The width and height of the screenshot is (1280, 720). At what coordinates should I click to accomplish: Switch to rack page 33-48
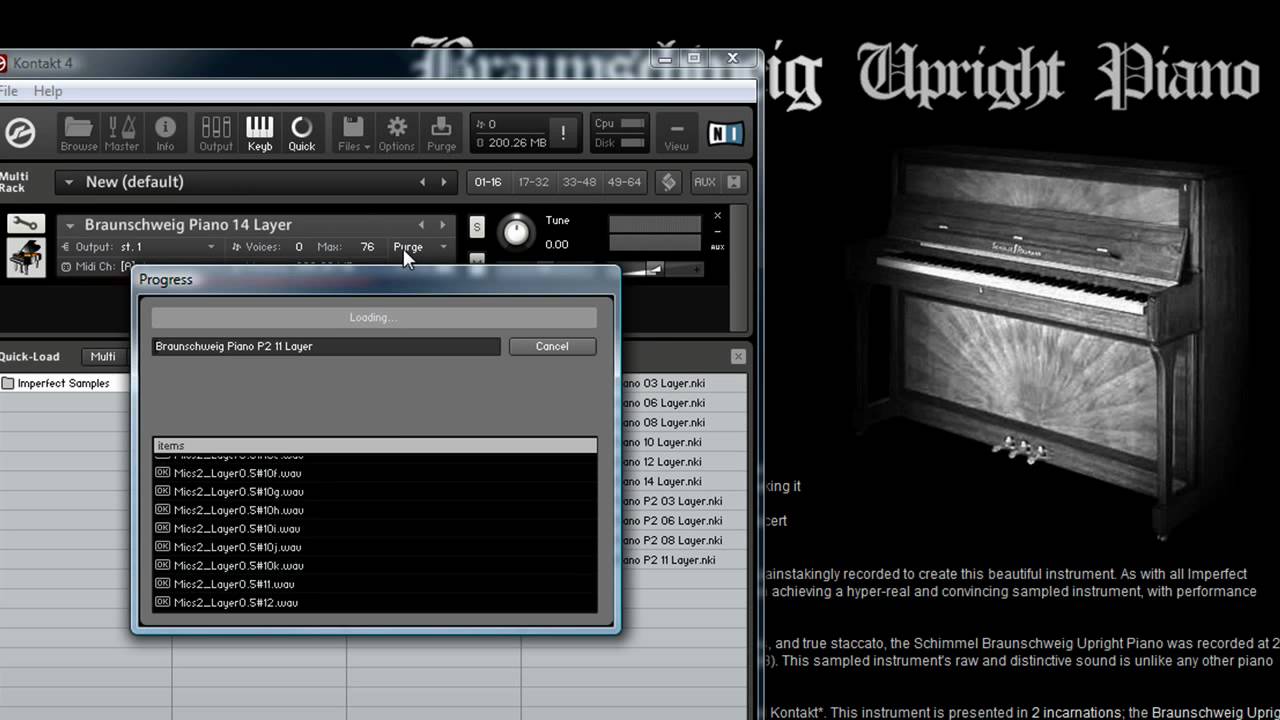pyautogui.click(x=579, y=182)
